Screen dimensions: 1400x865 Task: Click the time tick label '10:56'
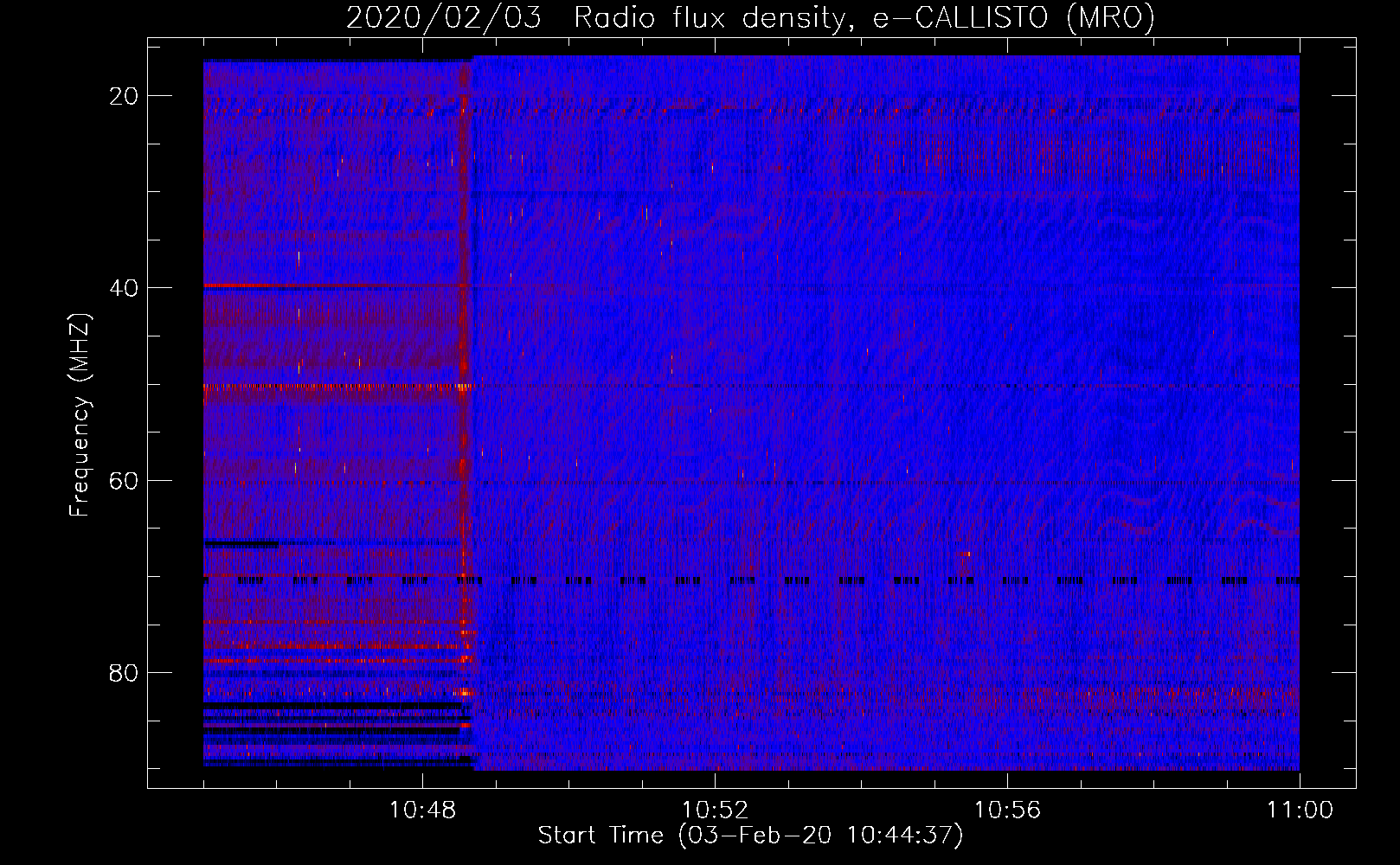(x=1007, y=811)
